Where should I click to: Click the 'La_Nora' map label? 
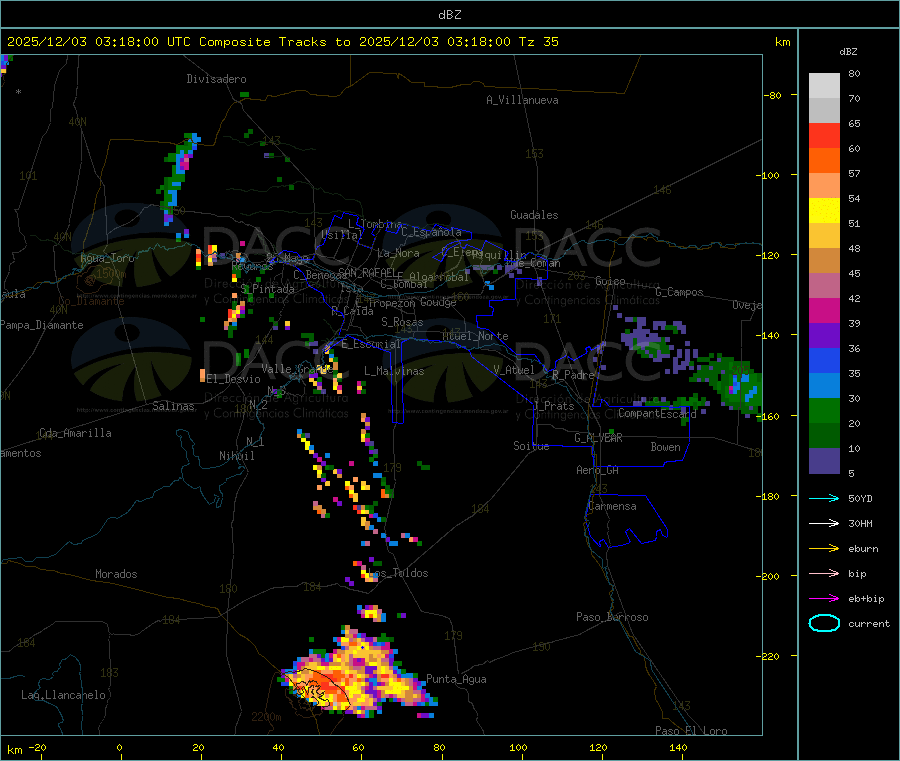(x=398, y=253)
